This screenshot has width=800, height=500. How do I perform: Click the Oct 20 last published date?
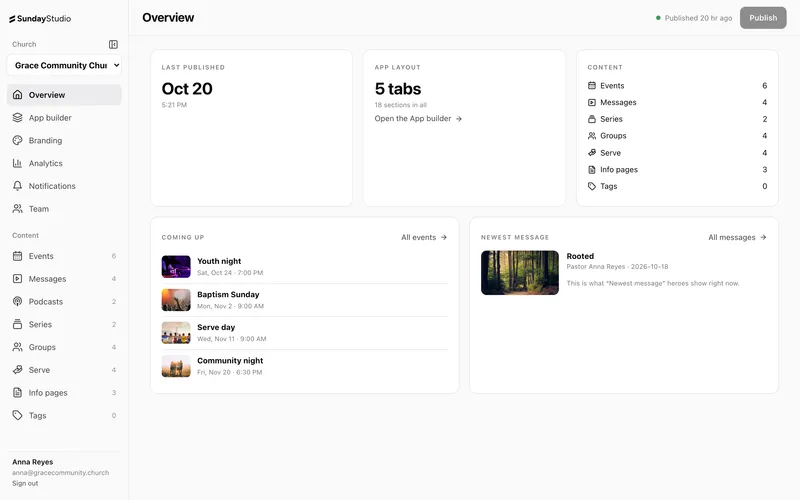tap(187, 89)
